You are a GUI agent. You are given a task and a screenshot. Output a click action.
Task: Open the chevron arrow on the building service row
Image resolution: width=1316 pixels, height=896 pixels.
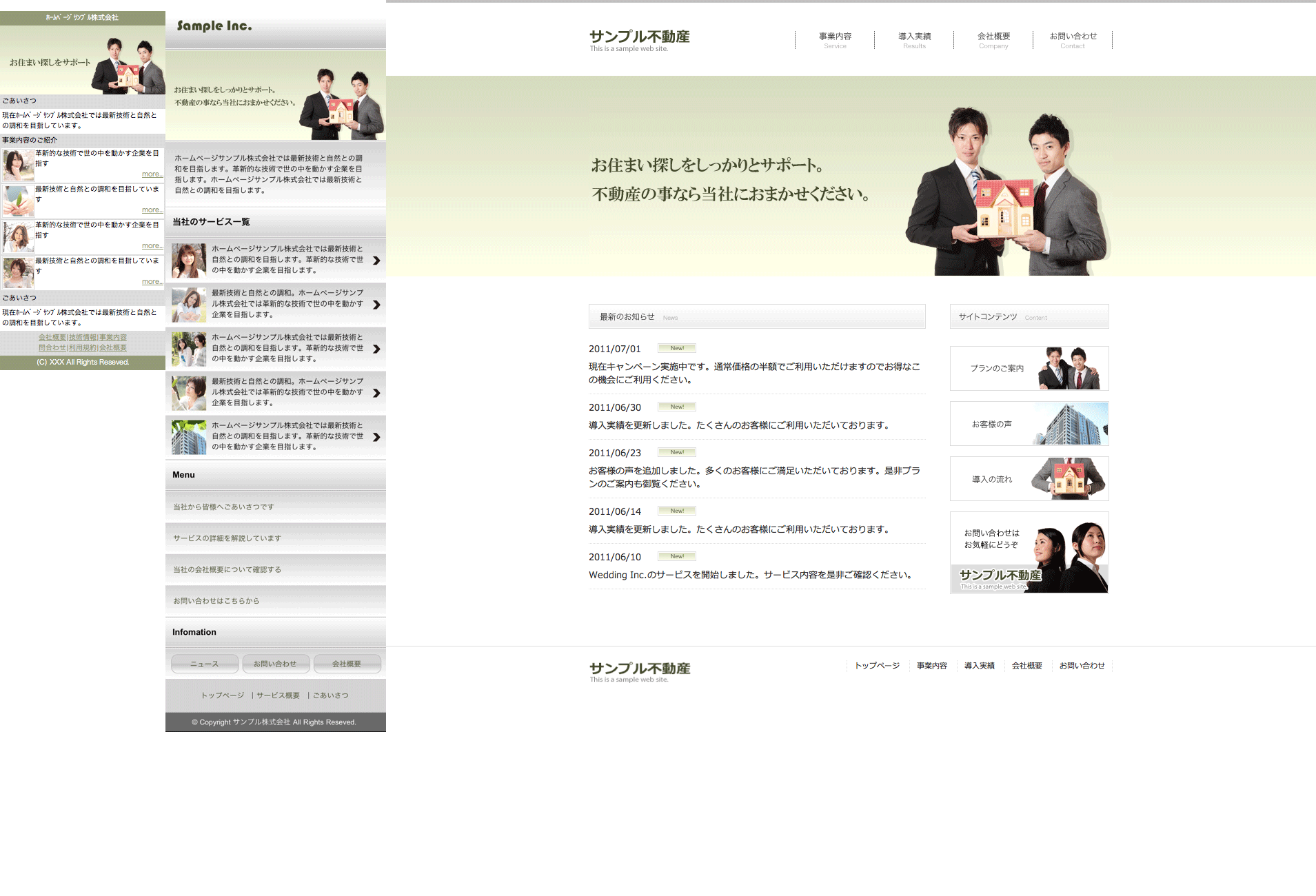pyautogui.click(x=376, y=437)
